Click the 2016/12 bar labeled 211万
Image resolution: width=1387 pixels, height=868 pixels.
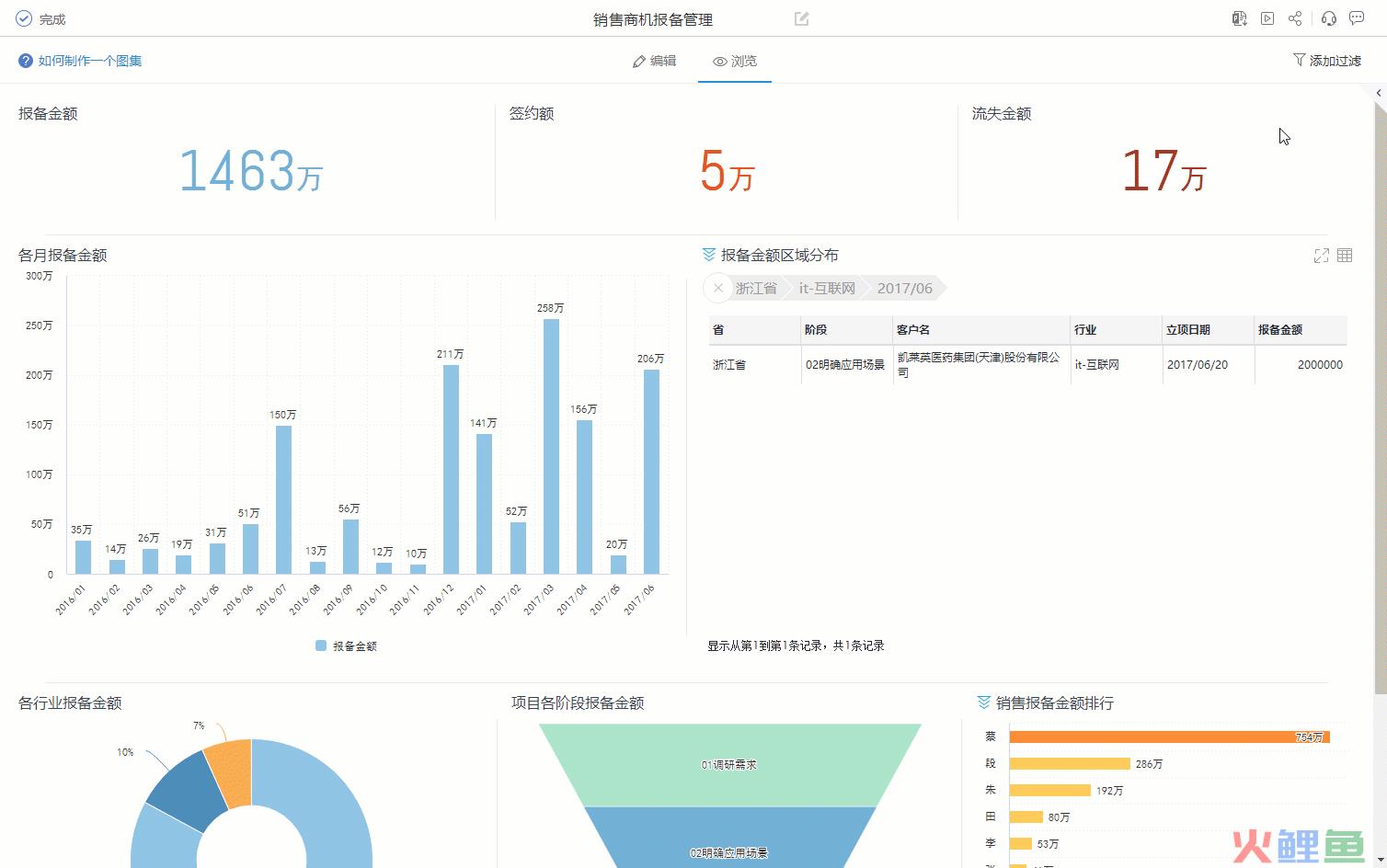coord(451,469)
